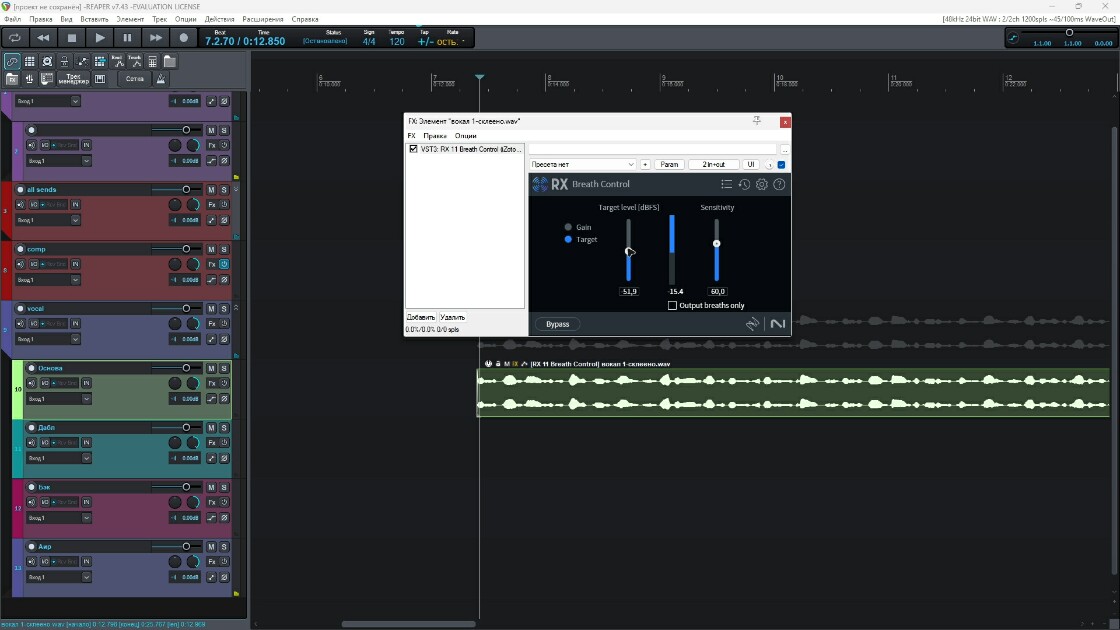The width and height of the screenshot is (1120, 630).
Task: Expand input dropdown on Аир track
Action: [86, 577]
